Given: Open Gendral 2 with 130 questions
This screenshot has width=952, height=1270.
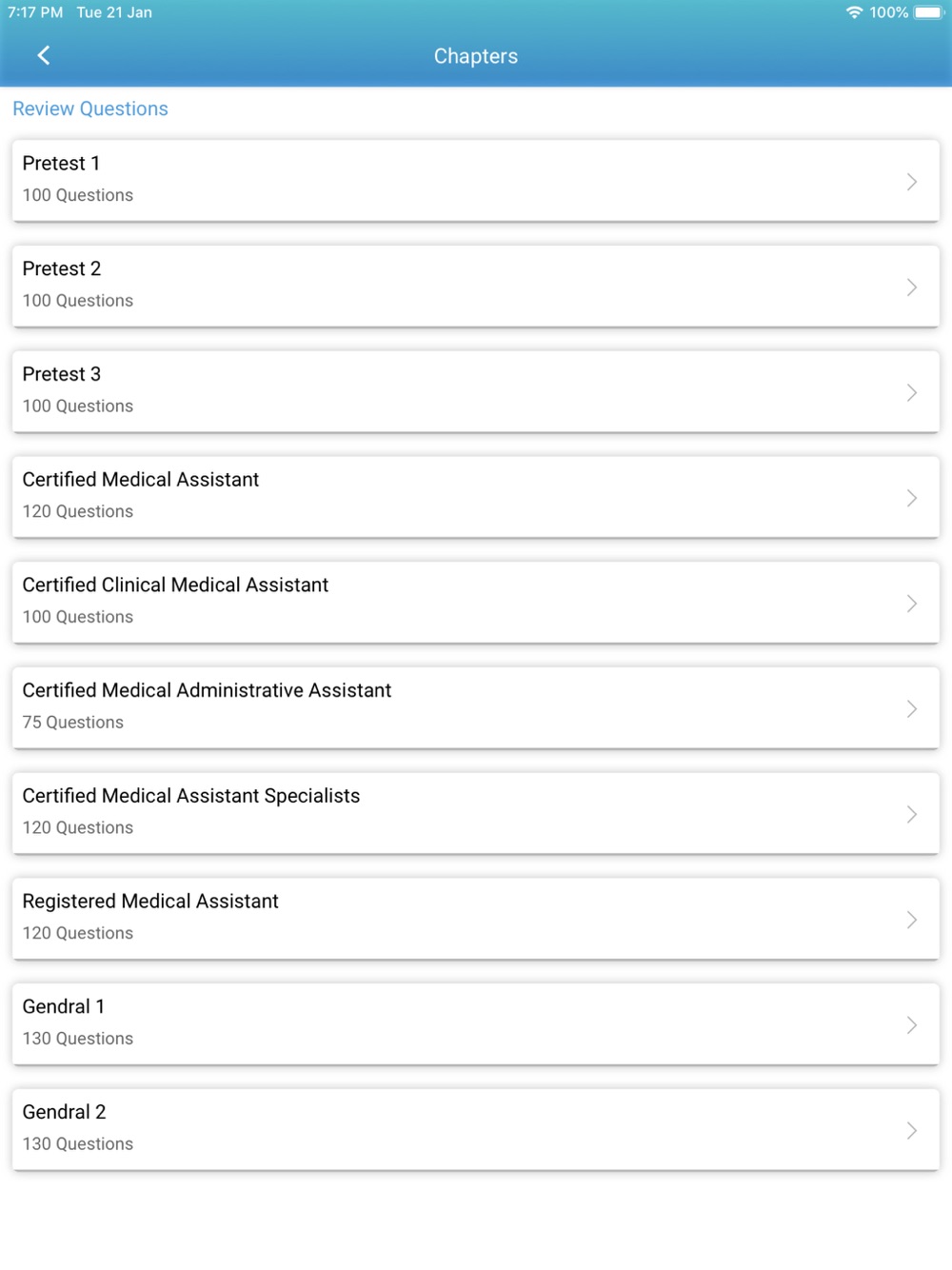Looking at the screenshot, I should [476, 1130].
